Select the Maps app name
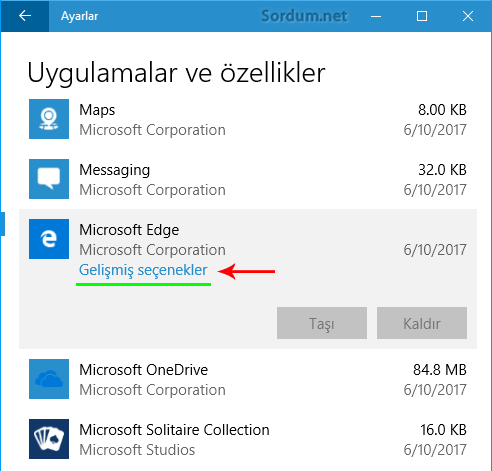The height and width of the screenshot is (471, 492). click(97, 110)
